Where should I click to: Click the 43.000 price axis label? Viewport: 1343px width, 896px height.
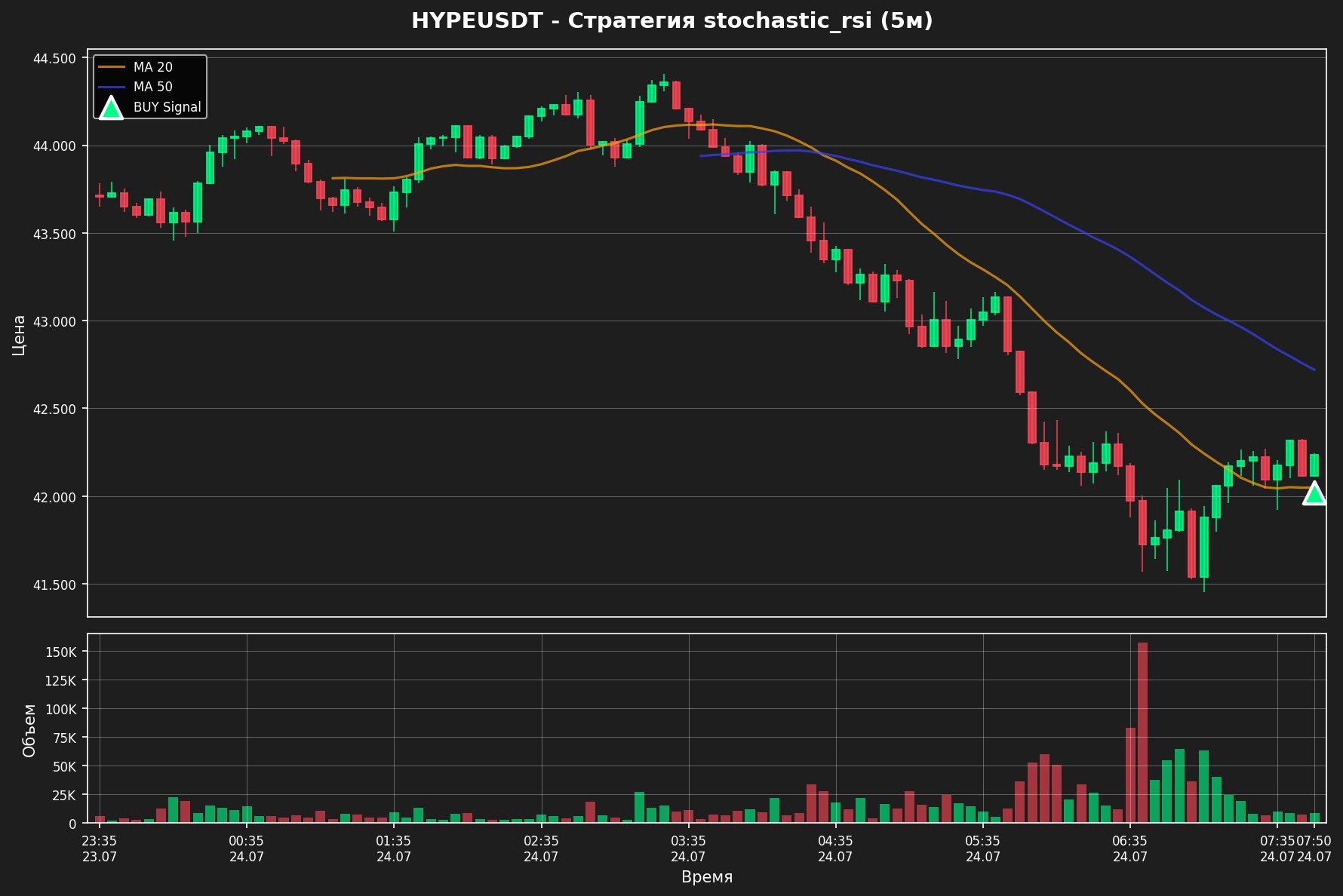click(x=55, y=321)
